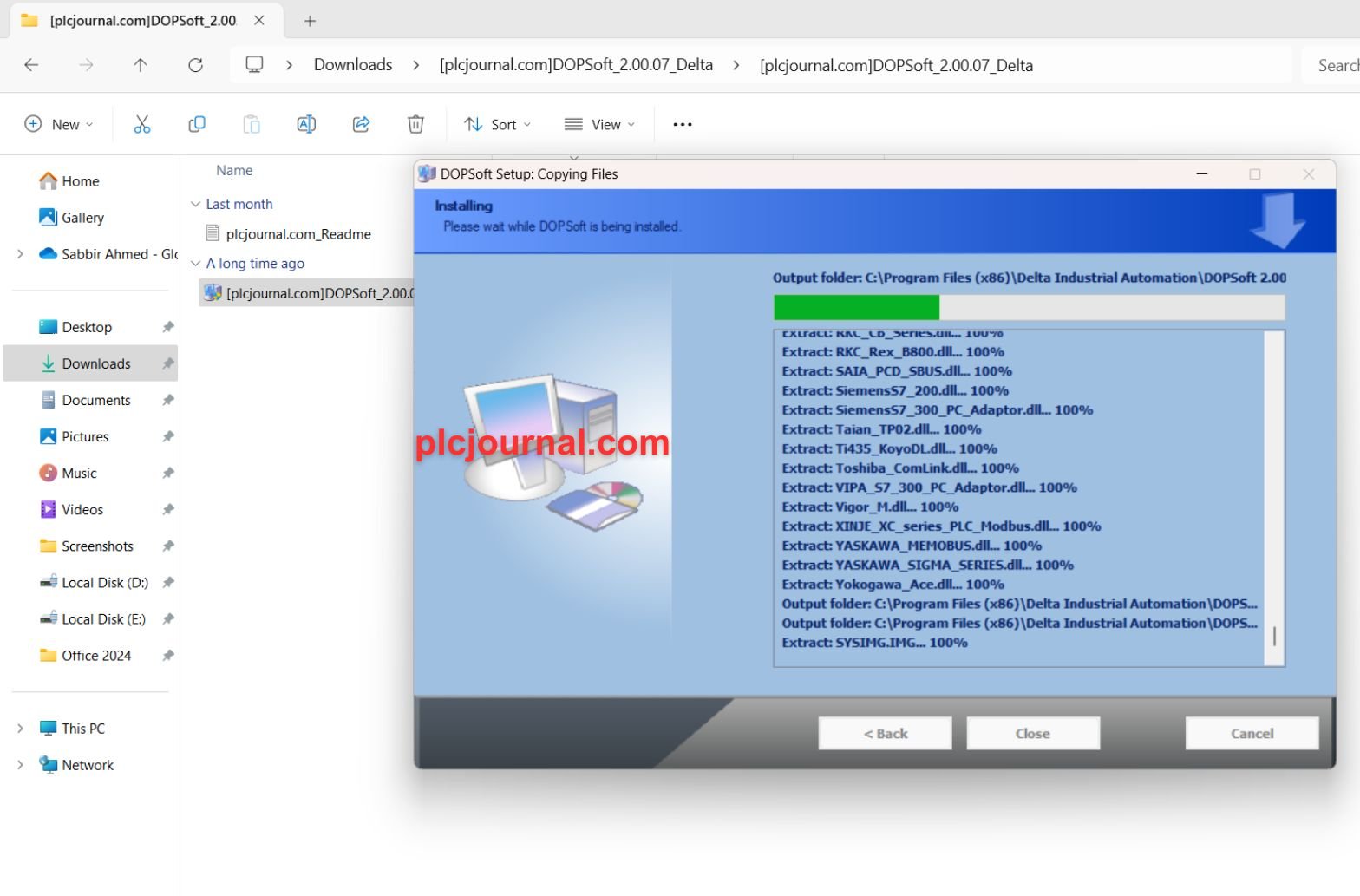Open the Music folder in sidebar

(x=69, y=473)
